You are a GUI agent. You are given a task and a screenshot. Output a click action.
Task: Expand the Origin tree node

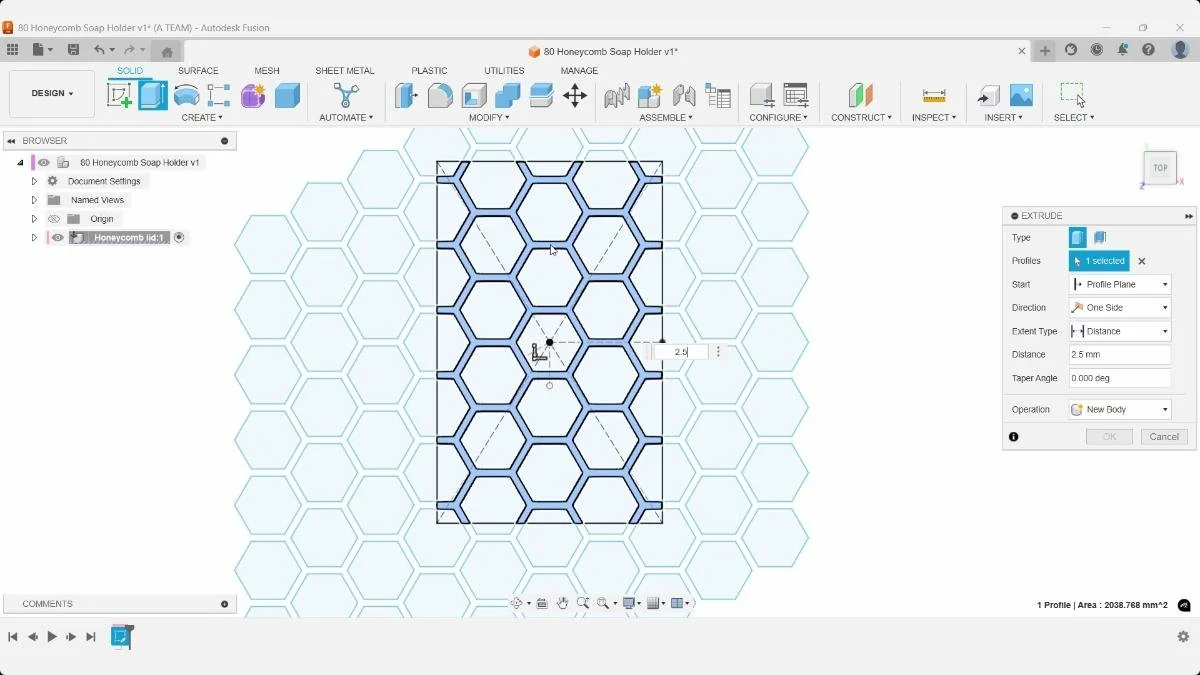34,219
